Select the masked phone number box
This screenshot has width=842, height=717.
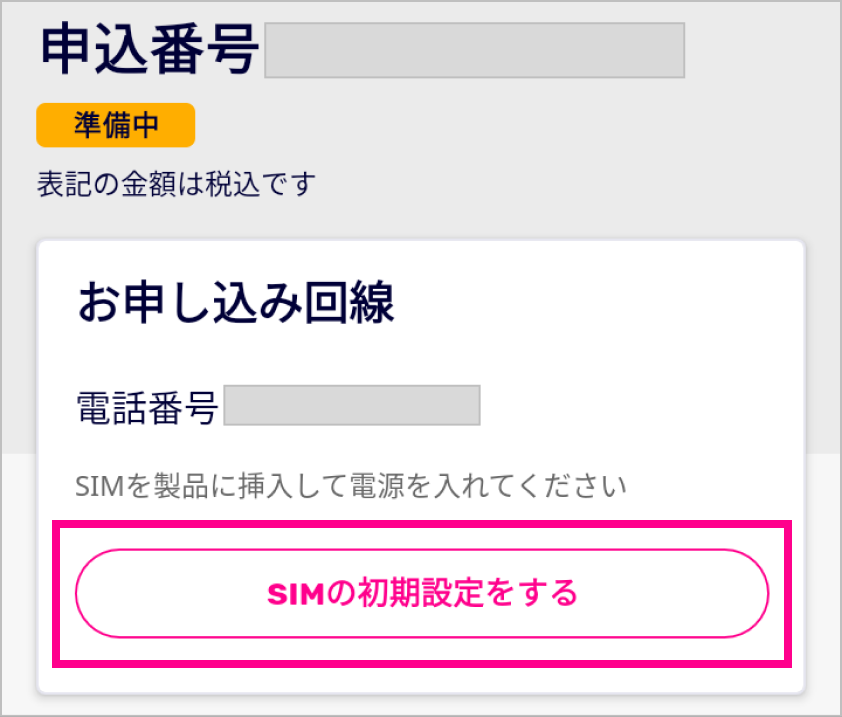point(352,406)
